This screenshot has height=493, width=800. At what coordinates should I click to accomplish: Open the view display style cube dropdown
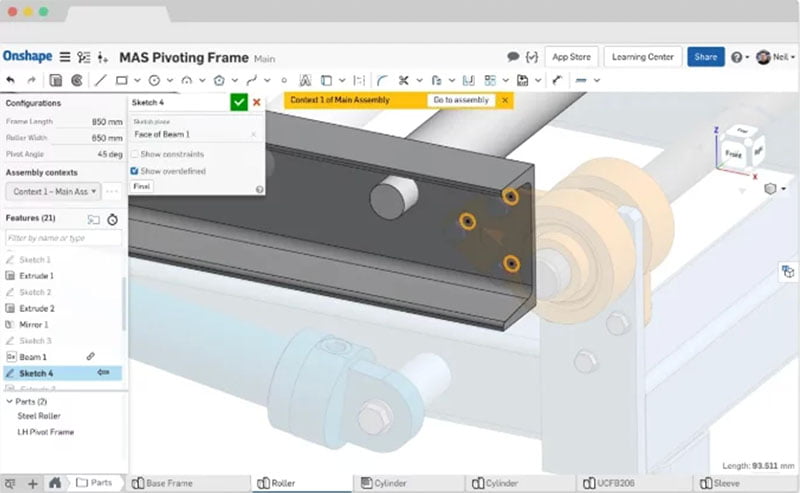[774, 189]
